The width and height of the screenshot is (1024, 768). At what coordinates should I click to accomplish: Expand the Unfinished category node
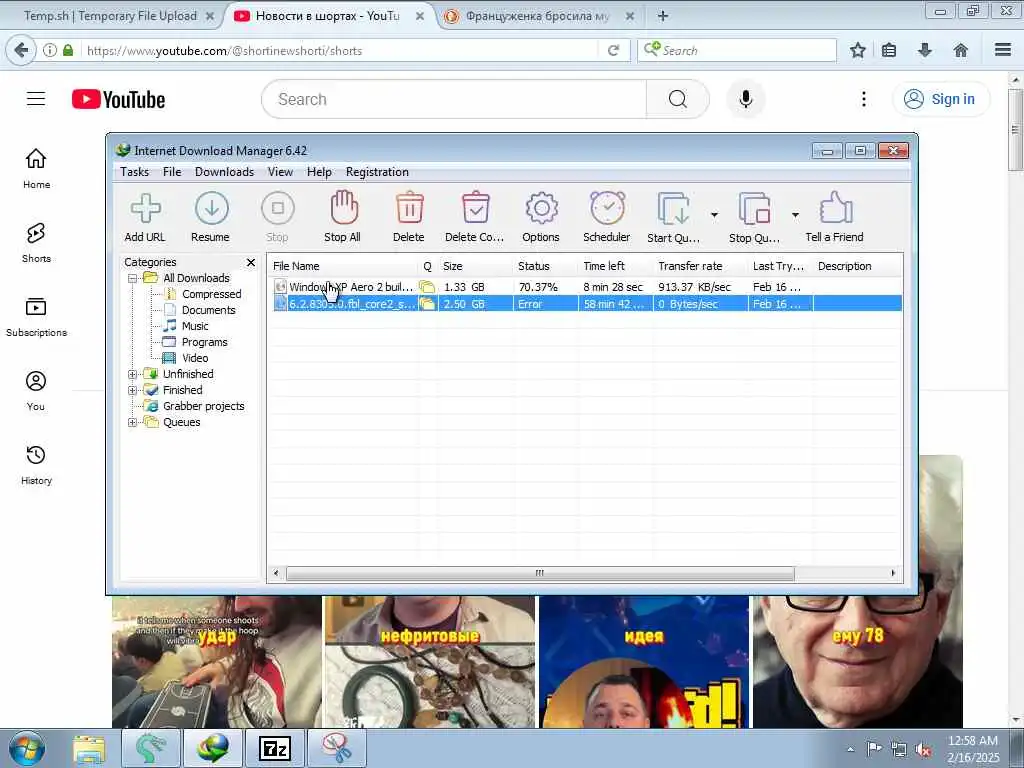click(x=133, y=374)
